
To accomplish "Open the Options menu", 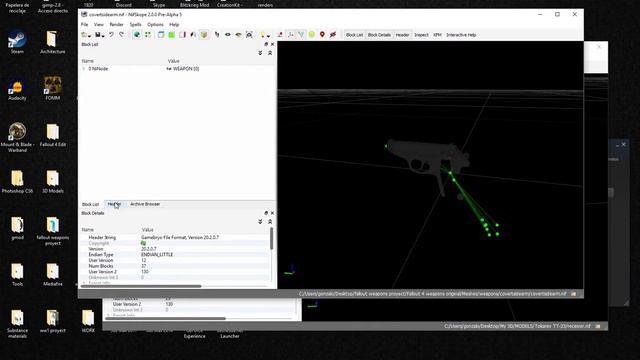I will [x=155, y=24].
